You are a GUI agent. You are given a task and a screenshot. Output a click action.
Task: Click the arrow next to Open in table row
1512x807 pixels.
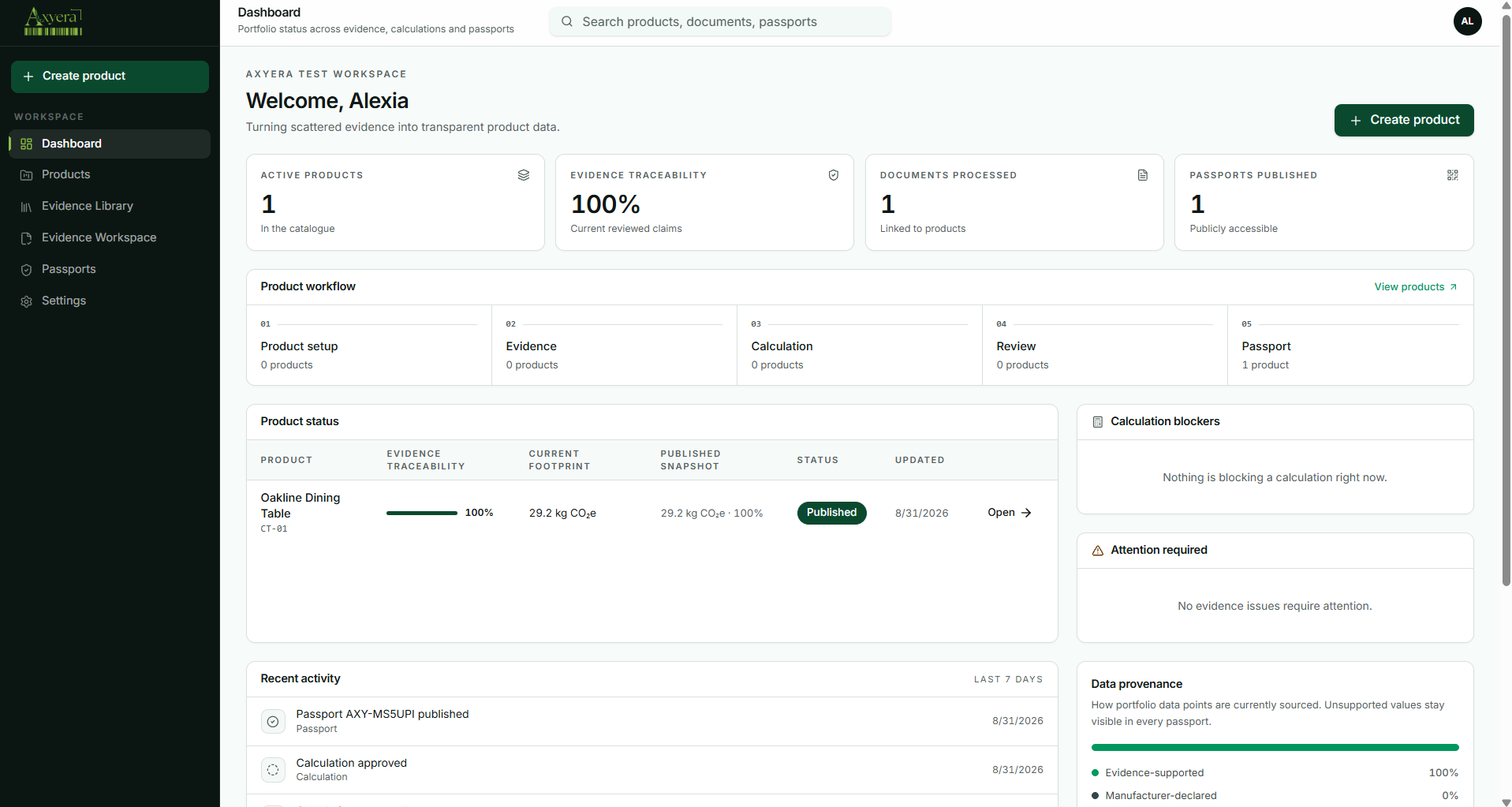tap(1026, 513)
